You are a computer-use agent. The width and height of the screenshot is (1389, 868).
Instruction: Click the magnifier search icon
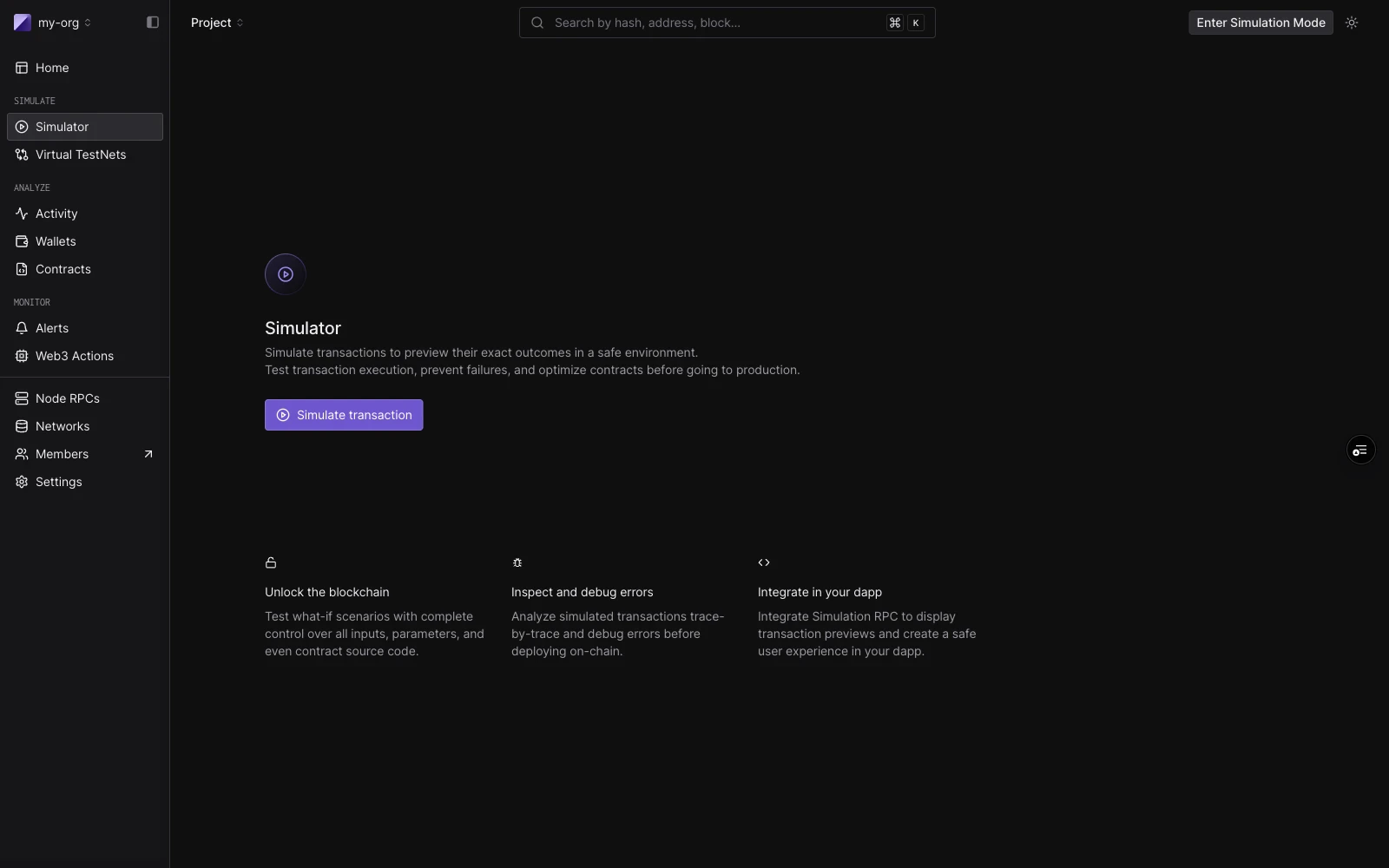(537, 23)
